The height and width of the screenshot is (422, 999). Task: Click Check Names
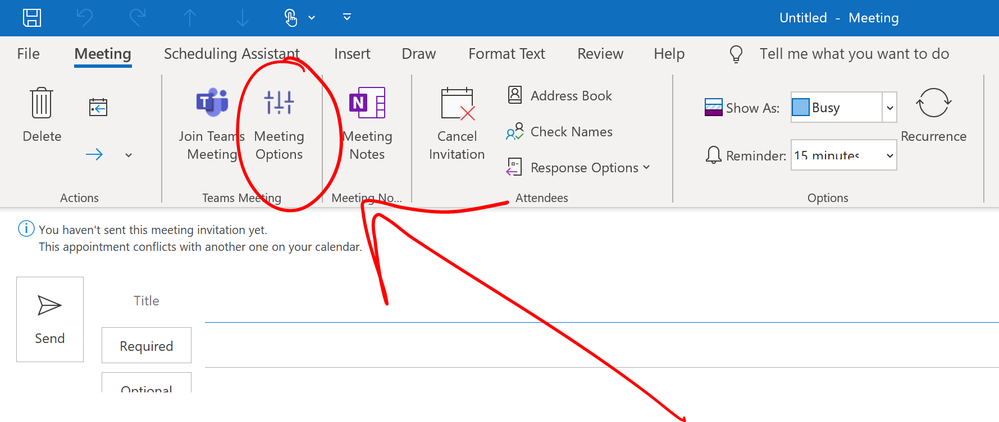559,132
